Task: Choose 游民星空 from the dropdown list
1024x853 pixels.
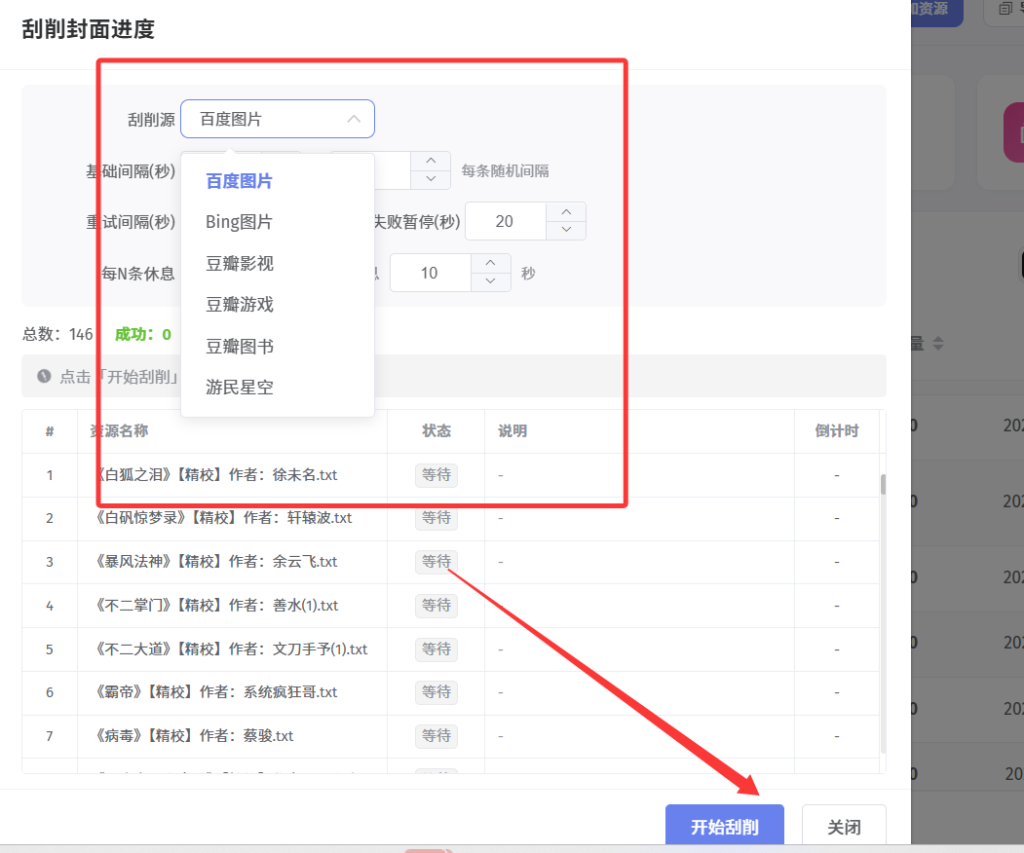Action: [240, 387]
